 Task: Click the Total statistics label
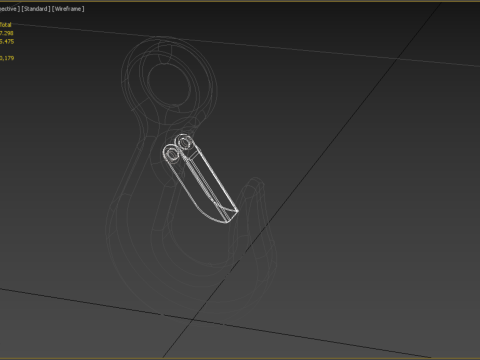point(6,25)
